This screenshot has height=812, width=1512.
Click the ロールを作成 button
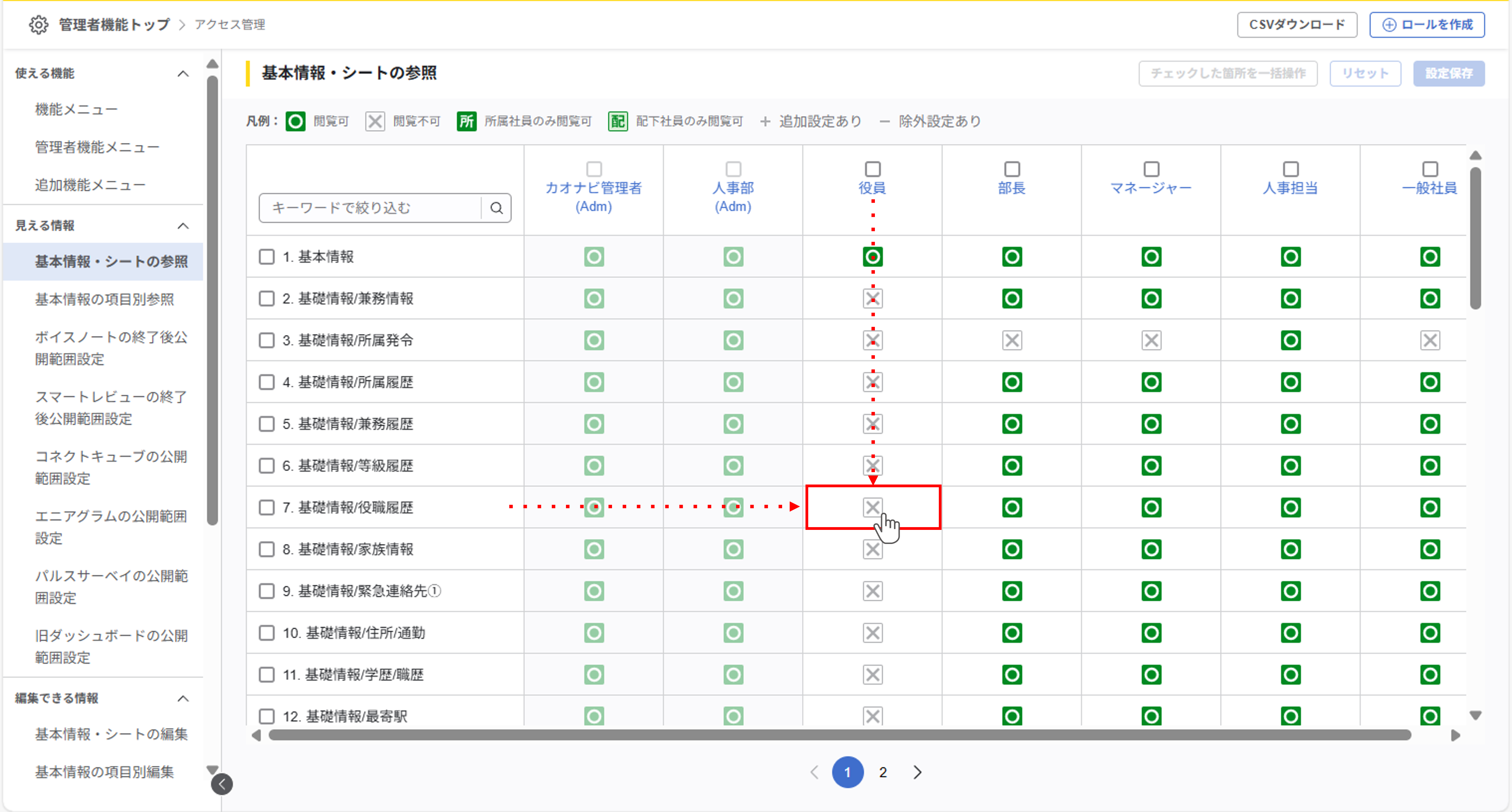click(x=1427, y=25)
